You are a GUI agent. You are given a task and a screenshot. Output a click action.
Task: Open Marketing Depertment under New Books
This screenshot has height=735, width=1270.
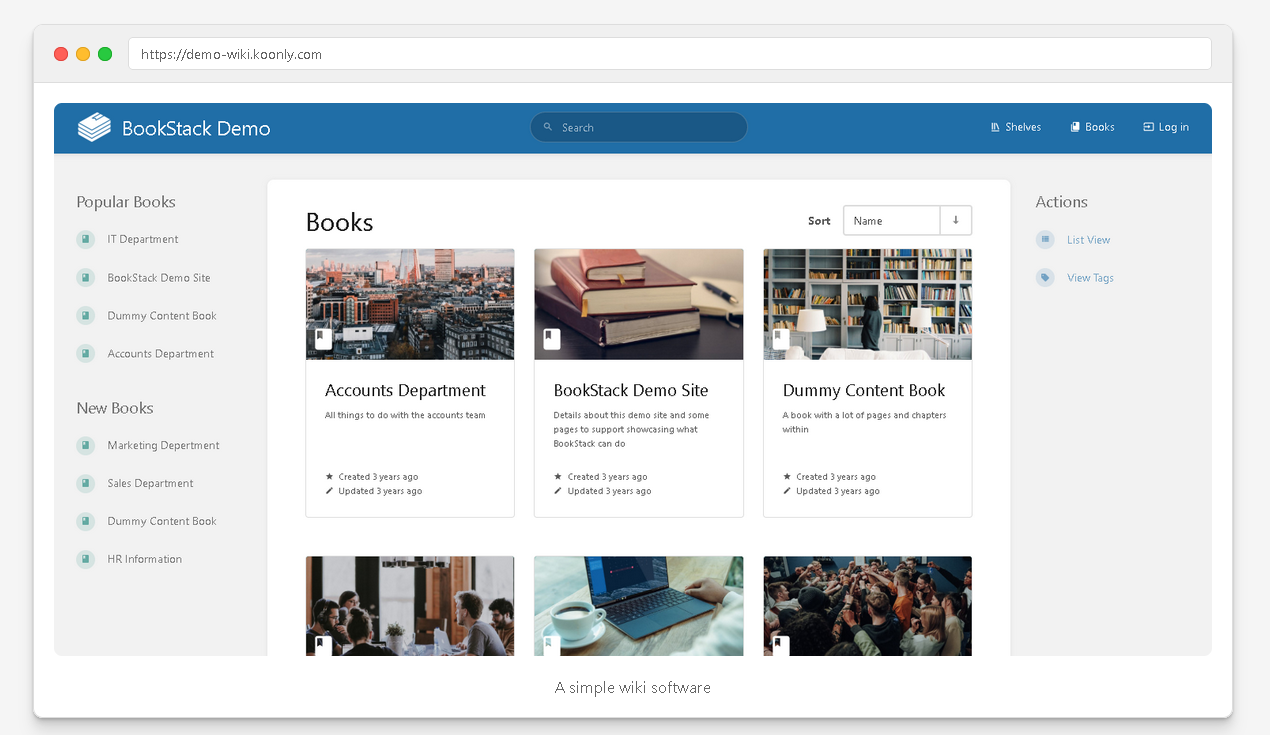pos(164,445)
